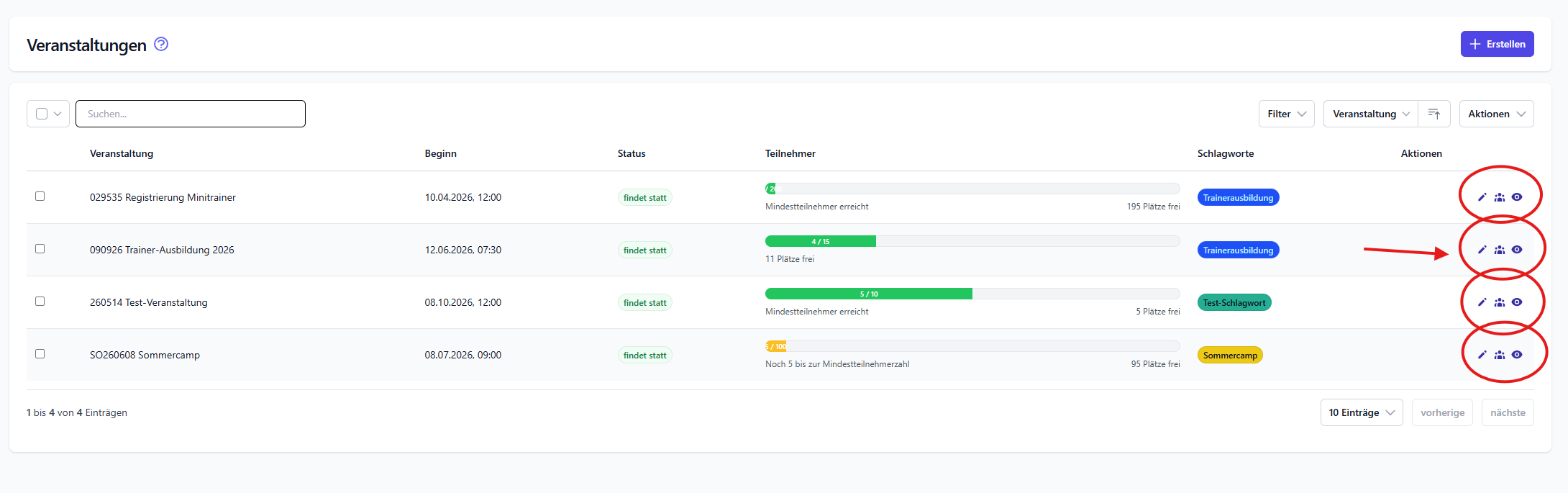Expand the Veranstaltung sort field dropdown
Viewport: 1568px width, 493px height.
click(1370, 114)
